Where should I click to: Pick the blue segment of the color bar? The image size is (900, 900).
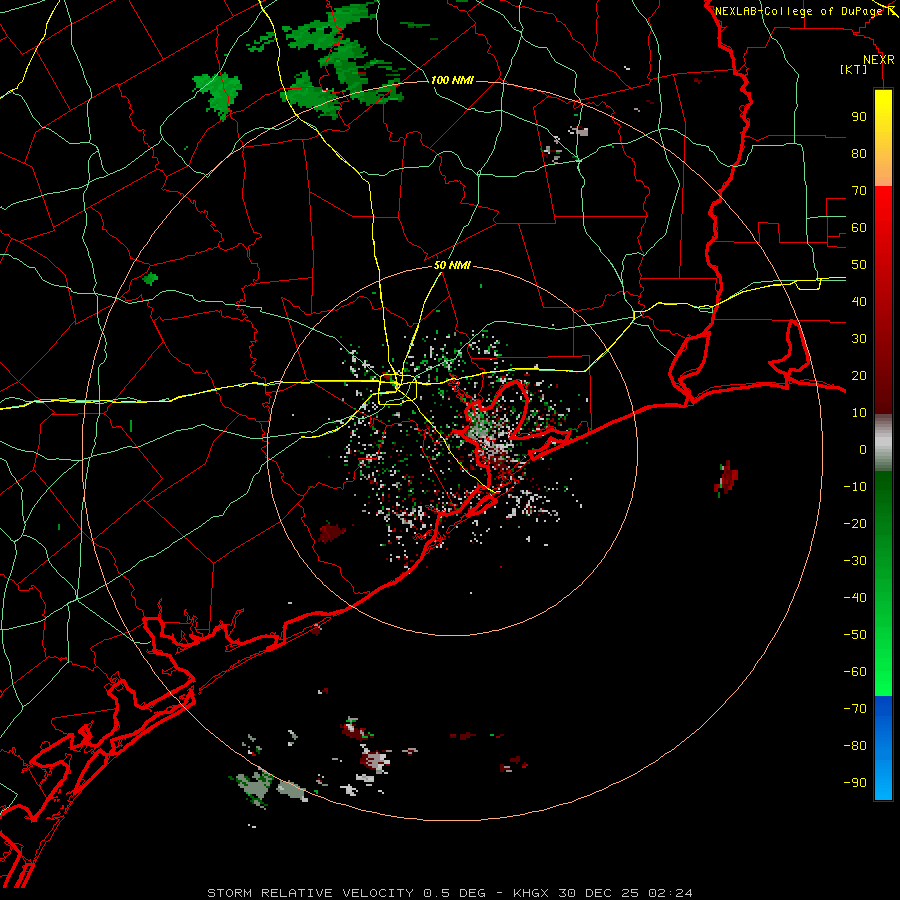coord(883,748)
